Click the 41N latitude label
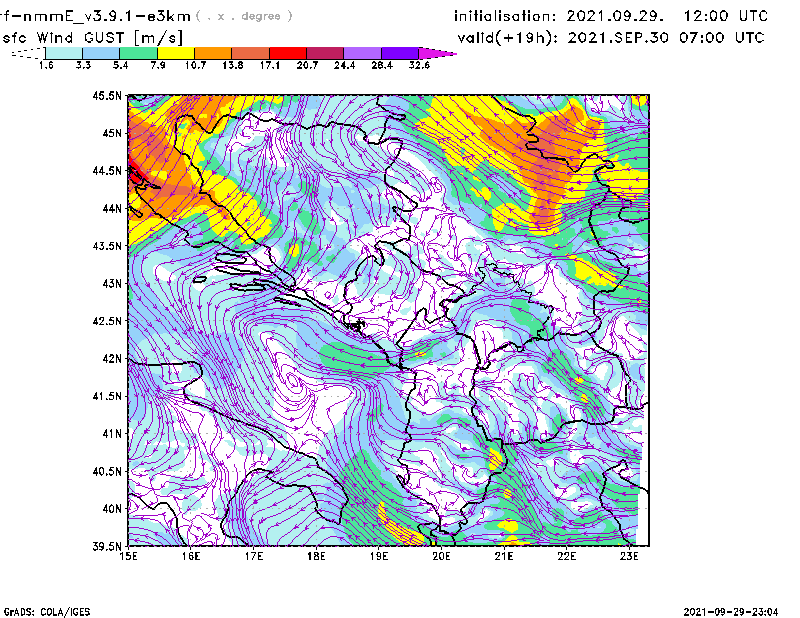The image size is (800, 618). pos(112,433)
